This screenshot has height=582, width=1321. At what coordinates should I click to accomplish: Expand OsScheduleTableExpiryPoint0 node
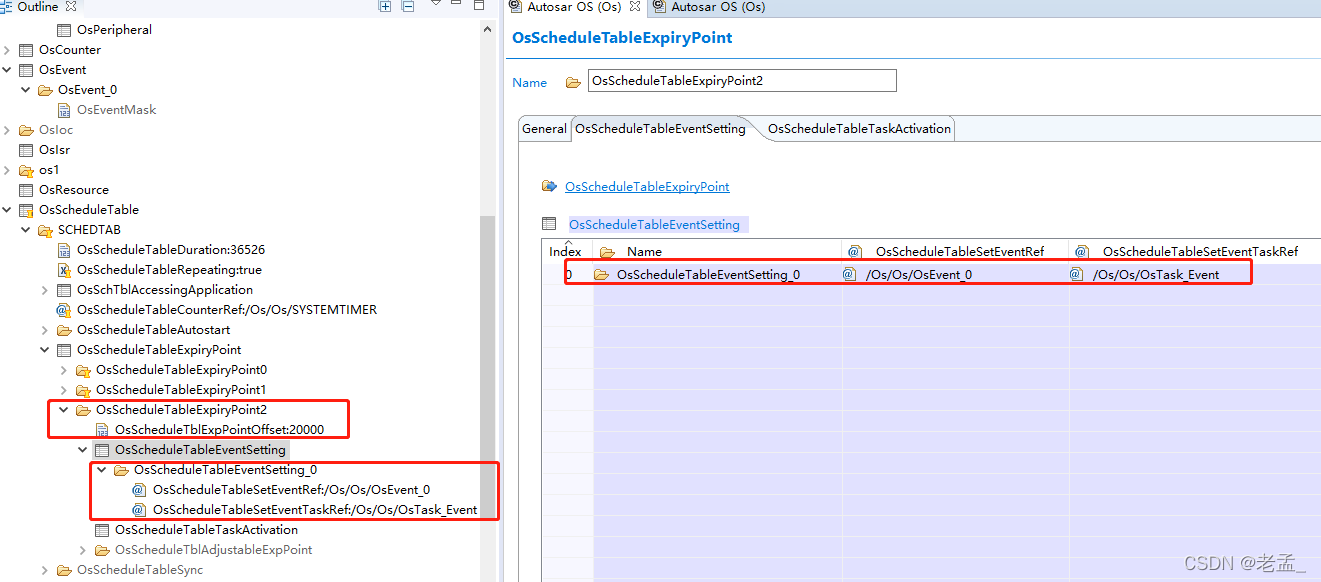pyautogui.click(x=64, y=370)
